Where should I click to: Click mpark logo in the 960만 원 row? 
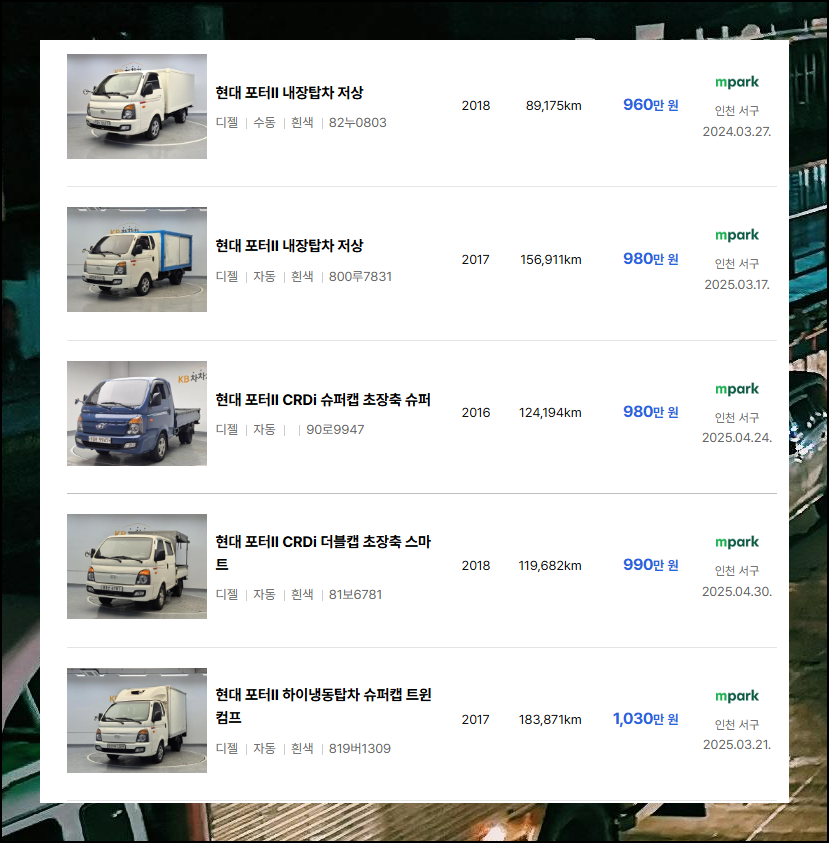point(737,82)
